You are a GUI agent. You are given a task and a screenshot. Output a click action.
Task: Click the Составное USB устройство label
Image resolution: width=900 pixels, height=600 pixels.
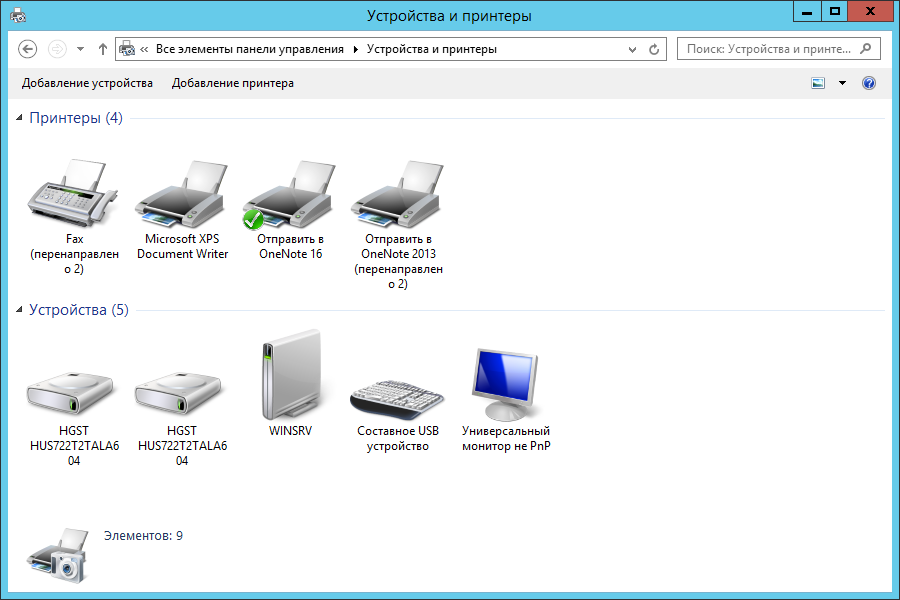pos(398,438)
